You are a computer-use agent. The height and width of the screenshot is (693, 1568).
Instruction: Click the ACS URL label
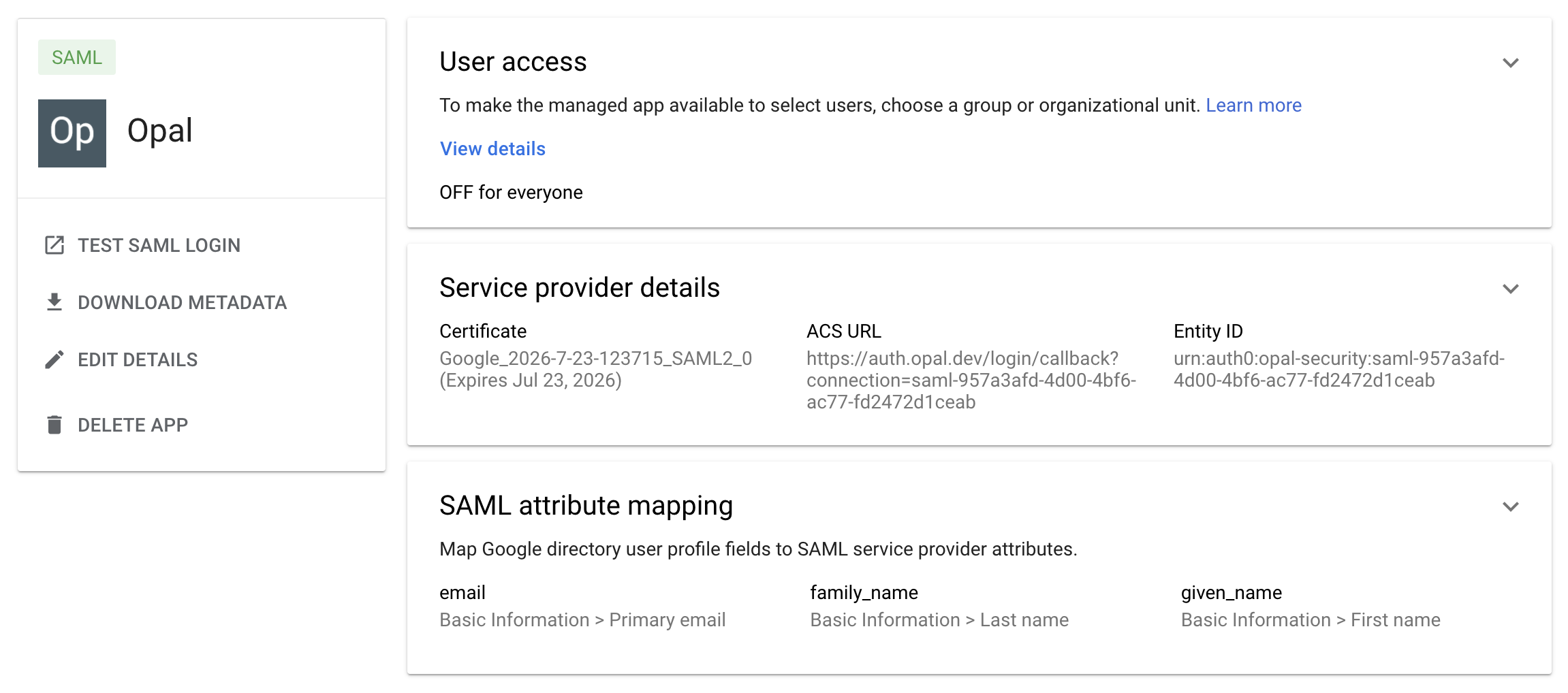pos(844,331)
